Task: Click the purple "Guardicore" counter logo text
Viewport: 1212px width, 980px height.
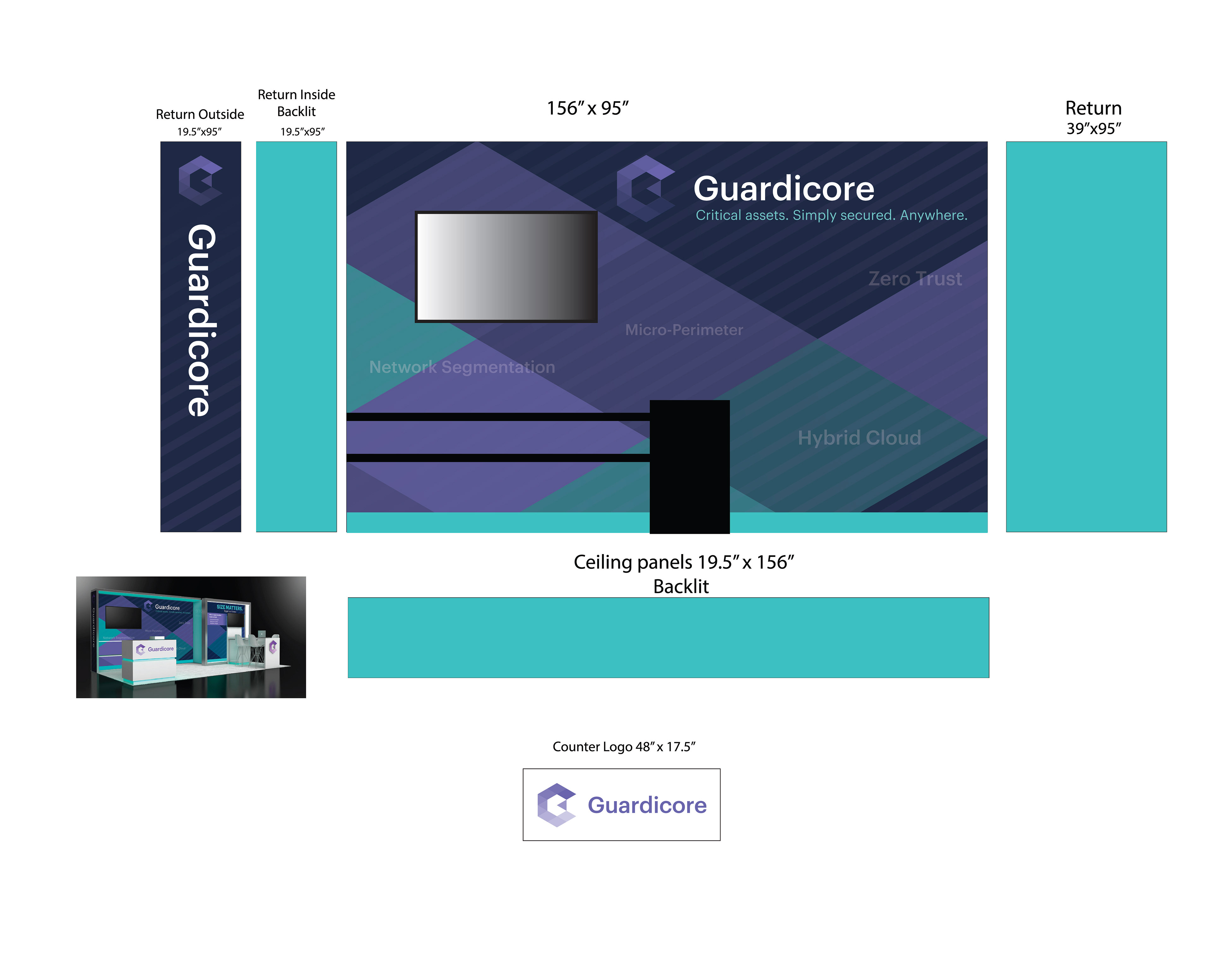Action: [647, 805]
